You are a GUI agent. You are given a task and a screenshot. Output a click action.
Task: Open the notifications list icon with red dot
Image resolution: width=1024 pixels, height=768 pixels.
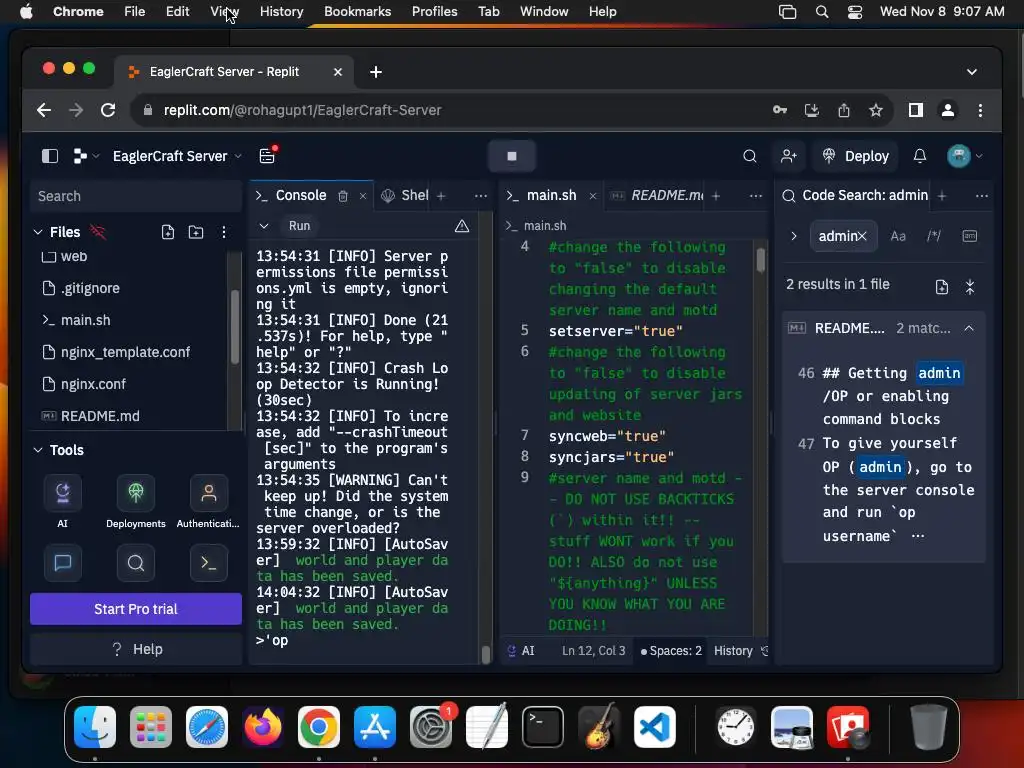(x=268, y=155)
